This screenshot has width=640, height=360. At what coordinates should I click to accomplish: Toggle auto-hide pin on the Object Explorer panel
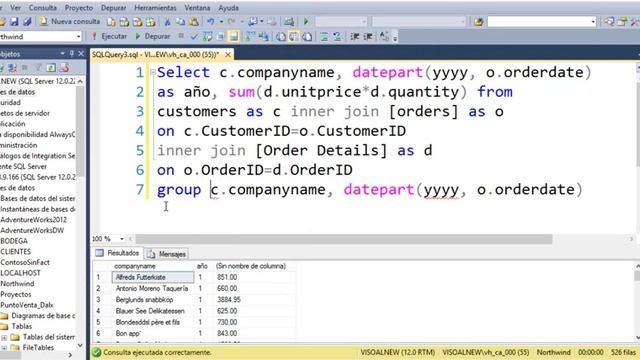tap(72, 53)
